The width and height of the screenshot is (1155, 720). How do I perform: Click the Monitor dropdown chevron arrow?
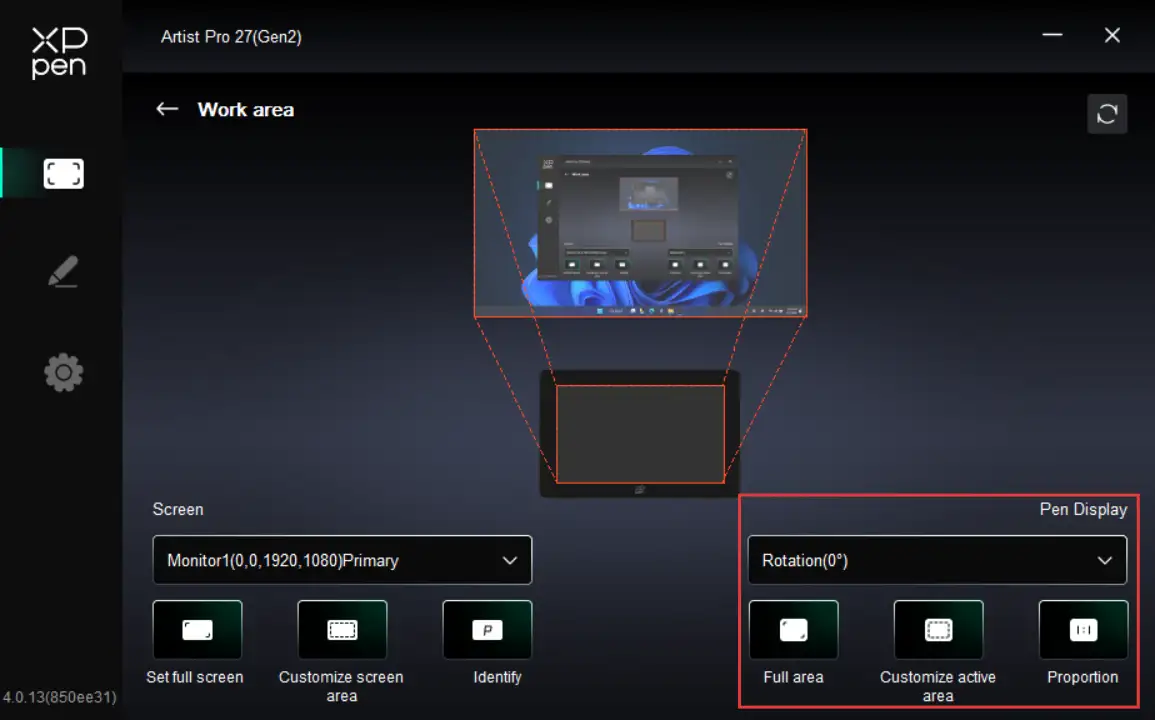tap(510, 560)
